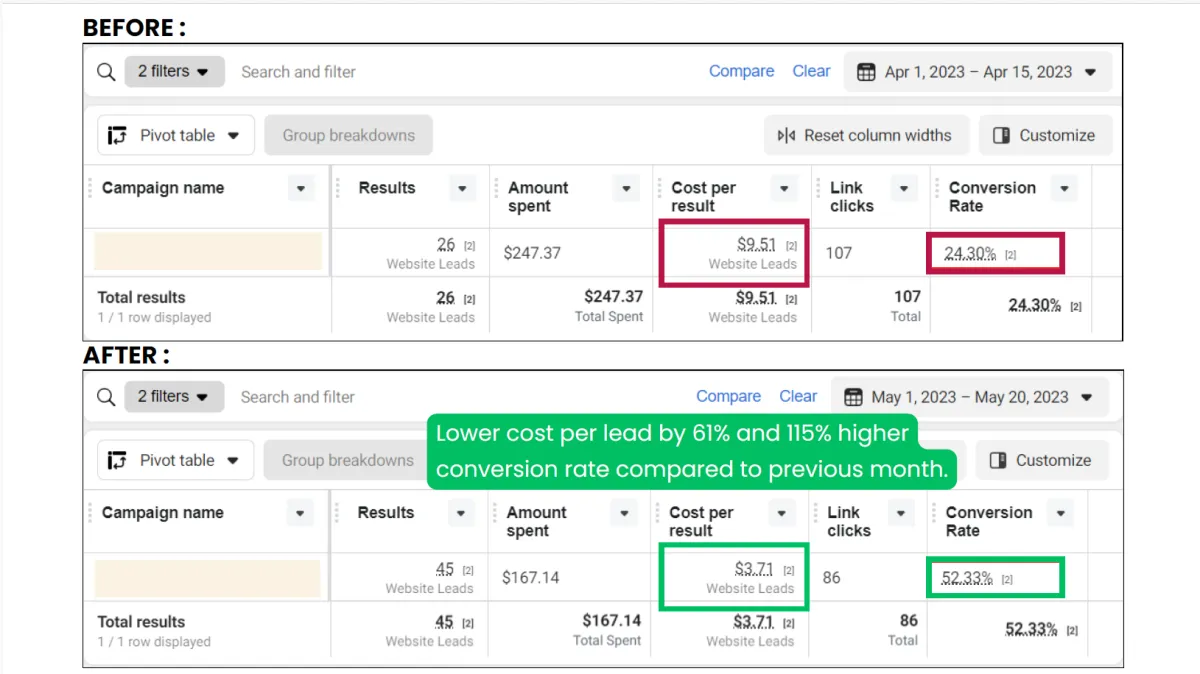Click Group breakdowns button in BEFORE panel

coord(348,135)
